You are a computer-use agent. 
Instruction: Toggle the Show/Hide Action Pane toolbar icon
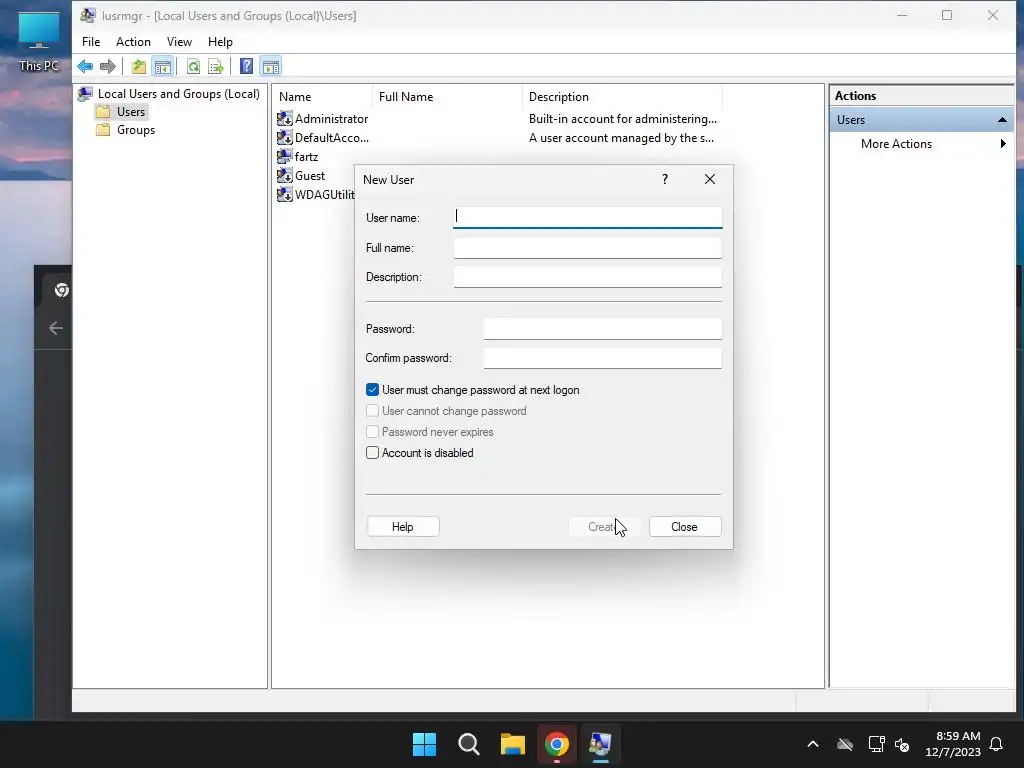point(270,66)
